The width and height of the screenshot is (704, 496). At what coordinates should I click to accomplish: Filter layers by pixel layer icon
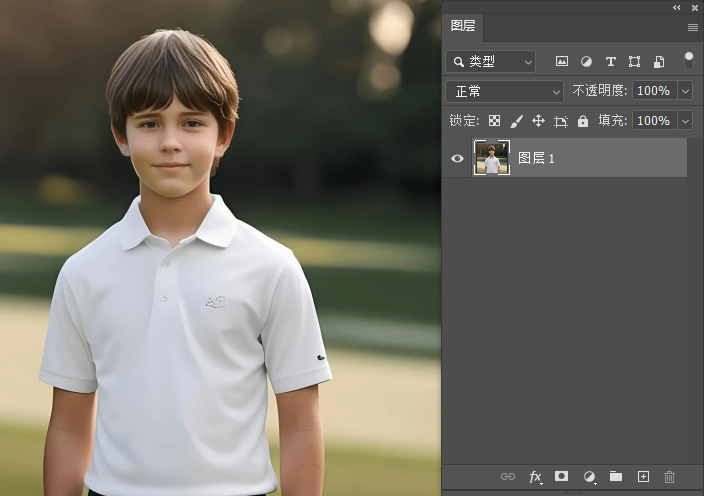562,62
